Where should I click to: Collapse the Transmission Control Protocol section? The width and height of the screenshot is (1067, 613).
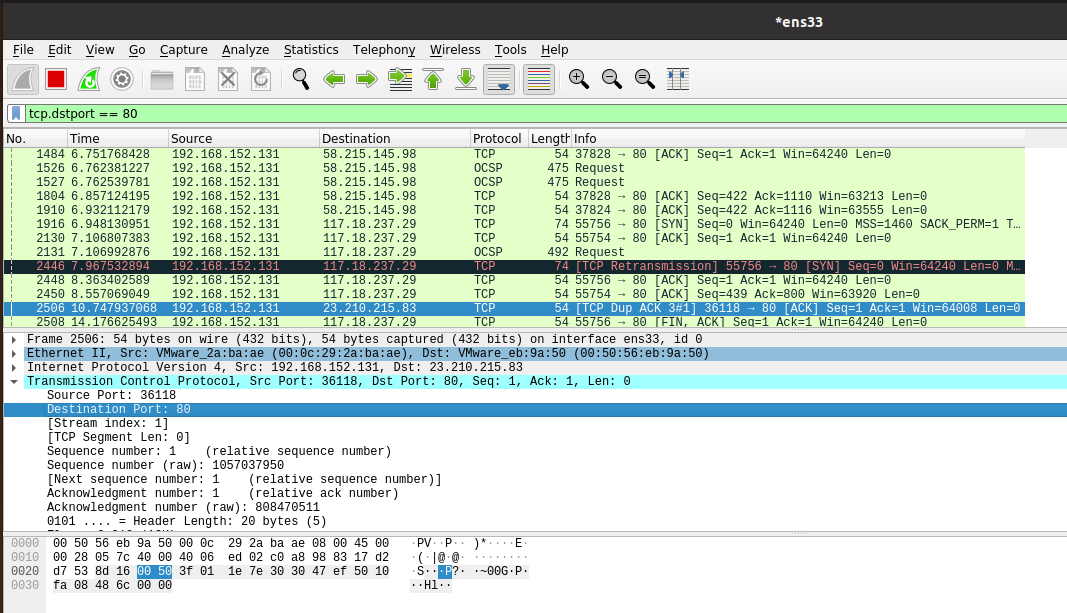pyautogui.click(x=13, y=382)
